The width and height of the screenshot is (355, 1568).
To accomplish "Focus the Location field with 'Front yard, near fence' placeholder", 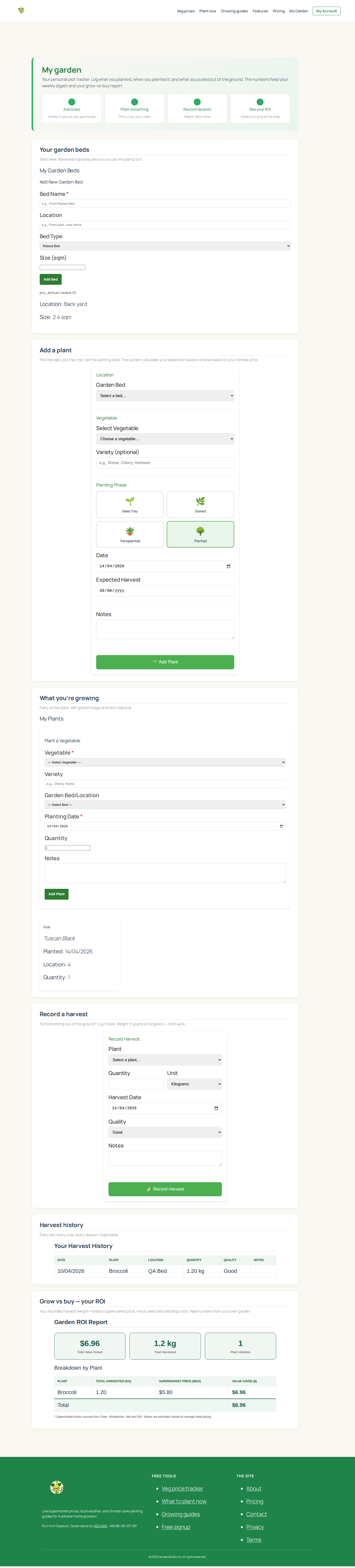I will (x=165, y=225).
